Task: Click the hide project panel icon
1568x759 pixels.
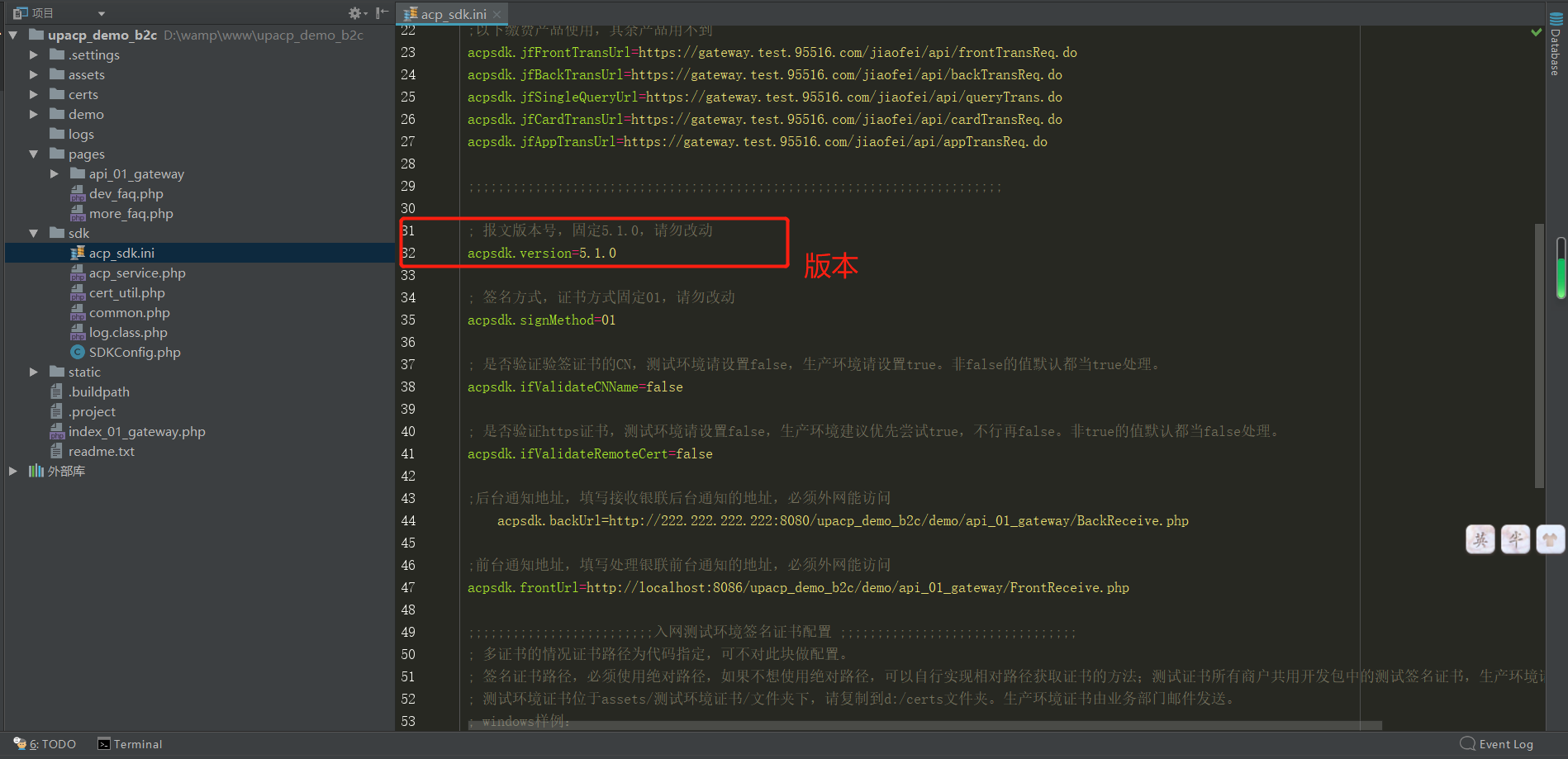Action: (x=382, y=13)
